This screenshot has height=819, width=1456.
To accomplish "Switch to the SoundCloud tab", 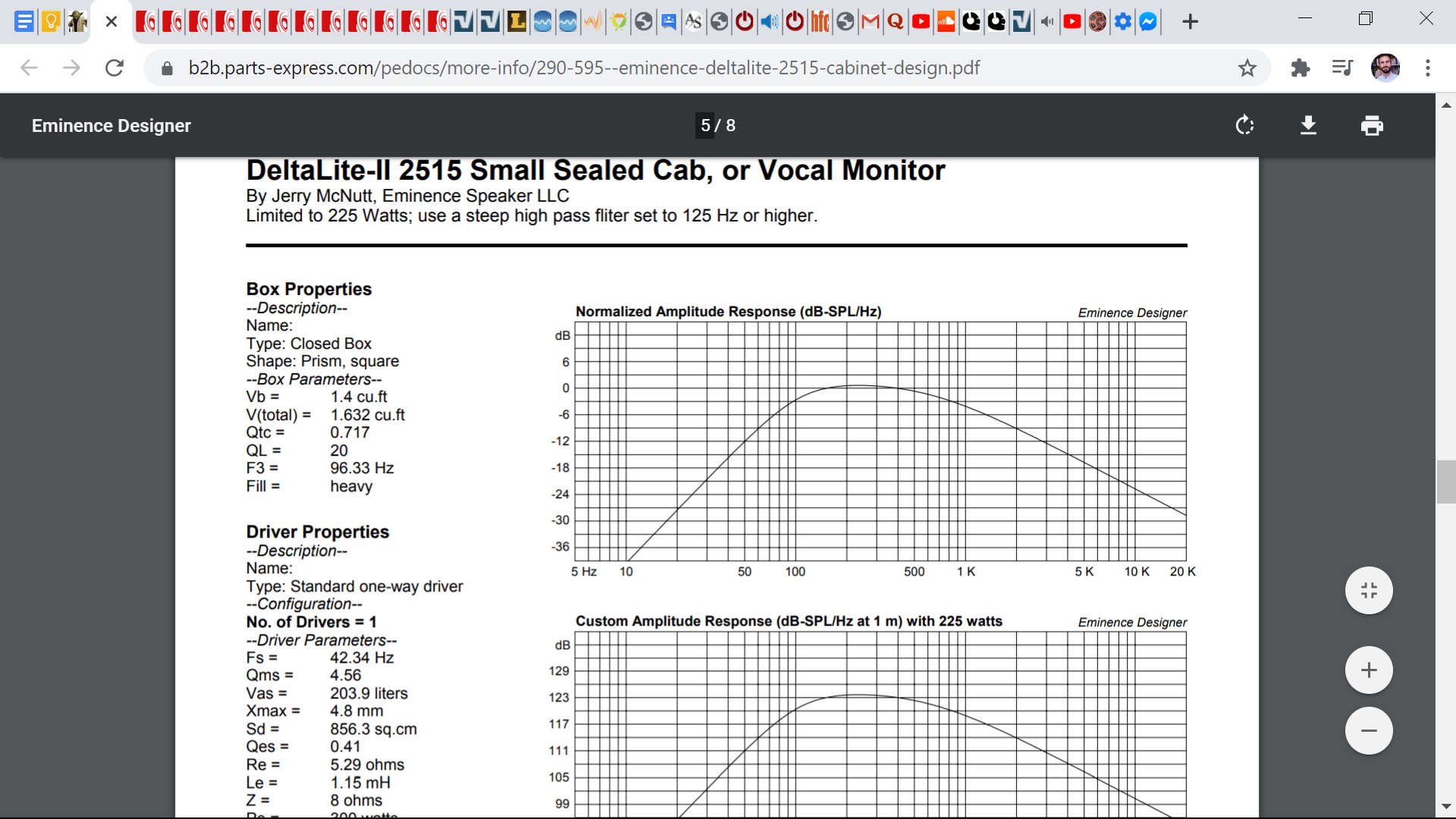I will [x=946, y=21].
